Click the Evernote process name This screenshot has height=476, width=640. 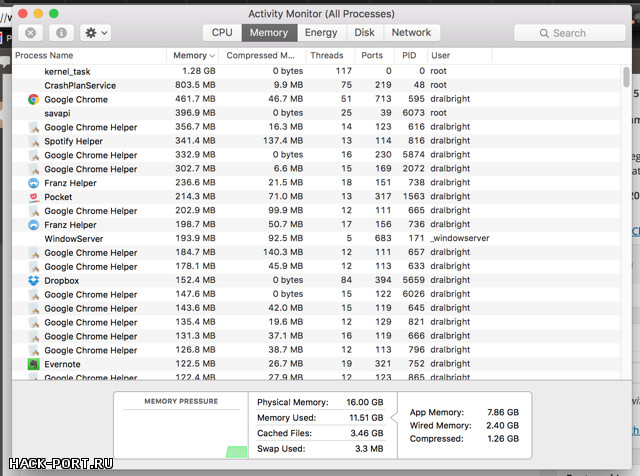(62, 364)
